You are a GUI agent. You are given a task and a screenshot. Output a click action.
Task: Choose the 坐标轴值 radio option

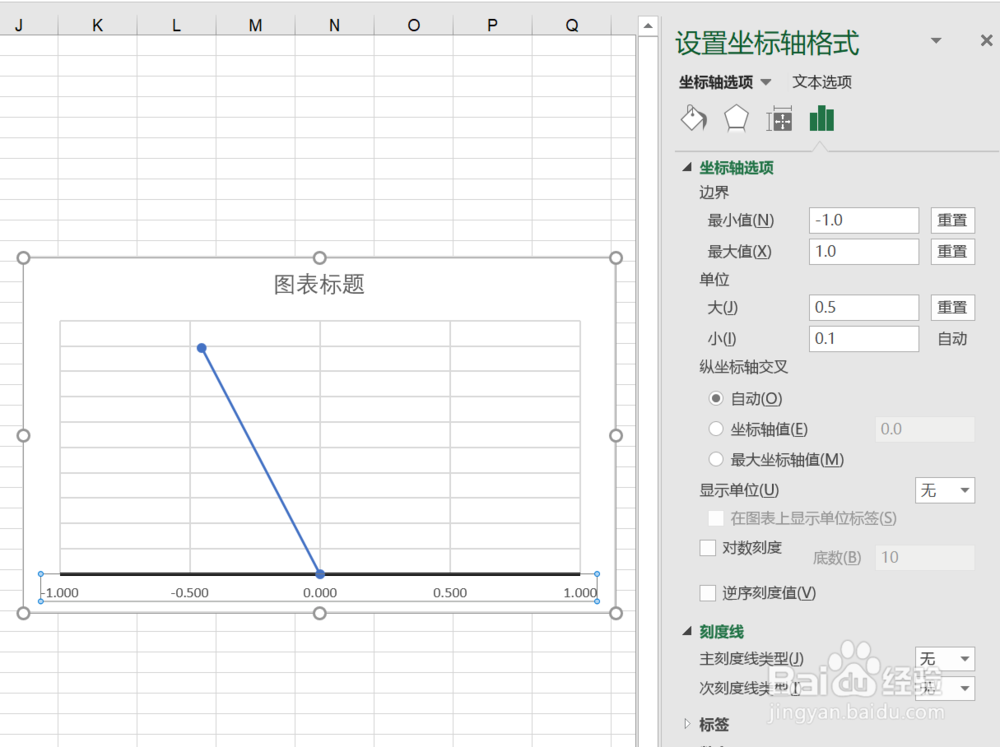[x=716, y=429]
